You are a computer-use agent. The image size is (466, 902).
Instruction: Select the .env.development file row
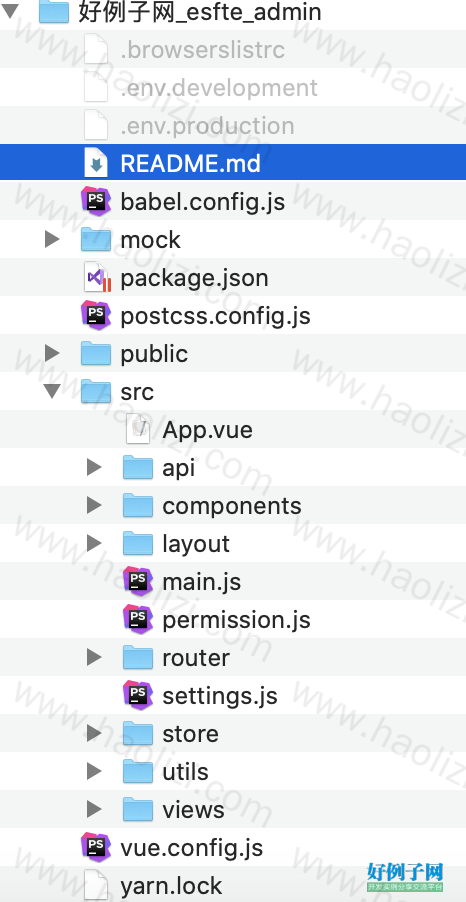[x=233, y=87]
